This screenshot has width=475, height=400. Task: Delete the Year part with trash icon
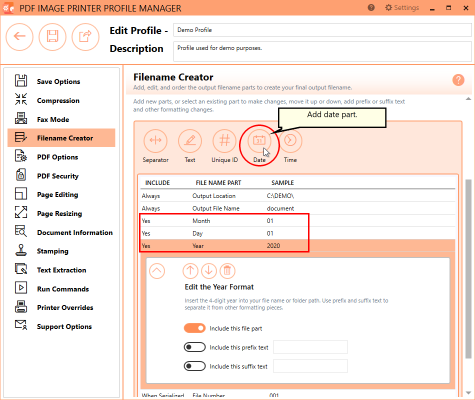coord(227,271)
